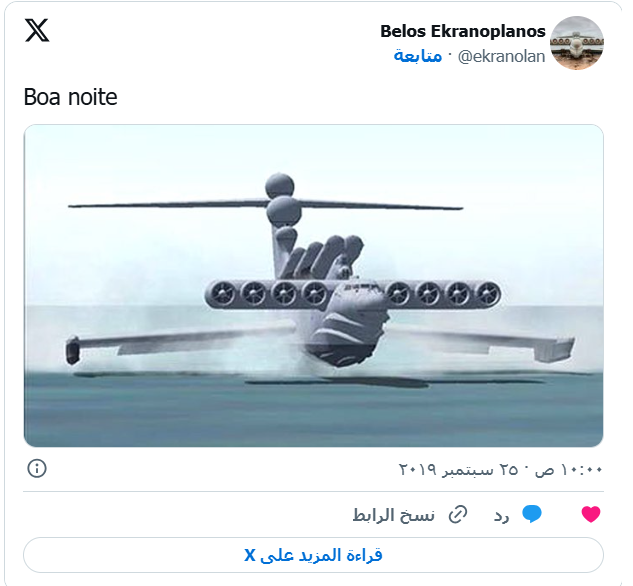Click the round tail tip of the ekranoplan
The image size is (633, 586).
click(280, 186)
